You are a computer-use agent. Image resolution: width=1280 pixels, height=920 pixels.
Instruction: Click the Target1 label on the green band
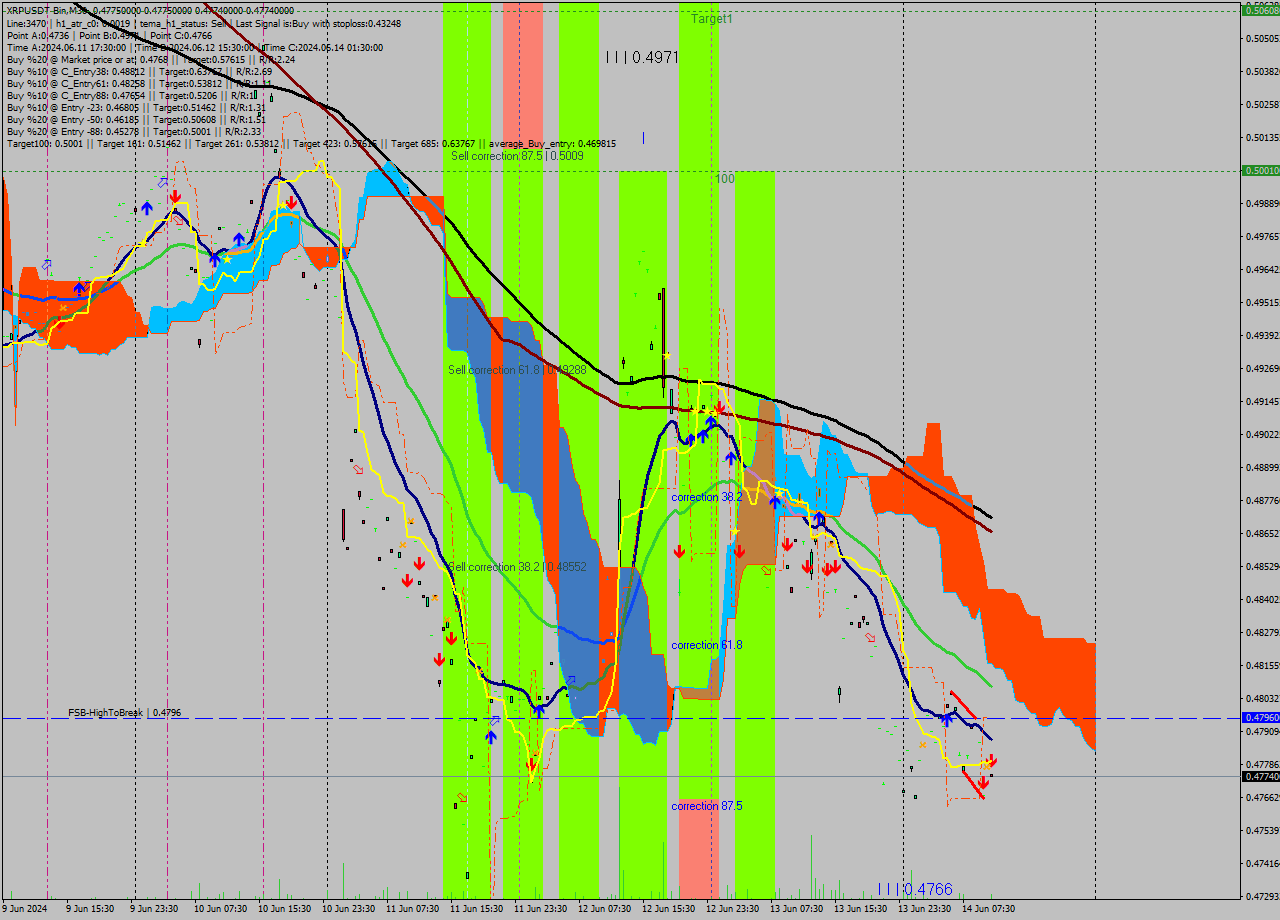712,19
